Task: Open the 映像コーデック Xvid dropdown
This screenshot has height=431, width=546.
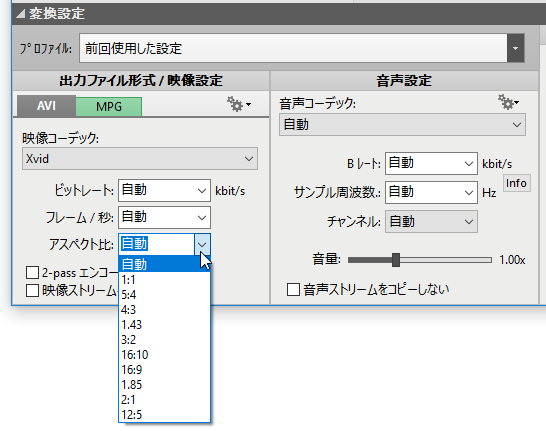Action: coord(140,159)
